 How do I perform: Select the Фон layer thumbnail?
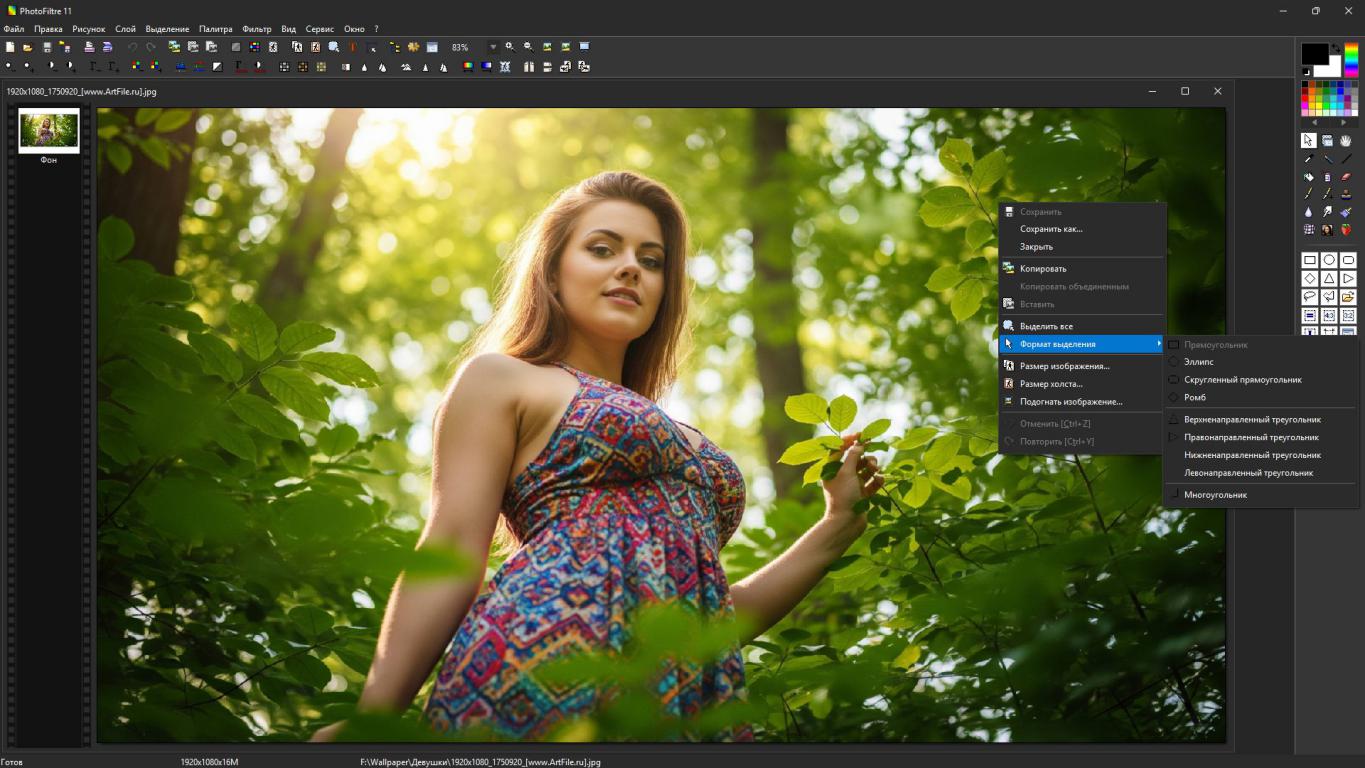pyautogui.click(x=49, y=131)
